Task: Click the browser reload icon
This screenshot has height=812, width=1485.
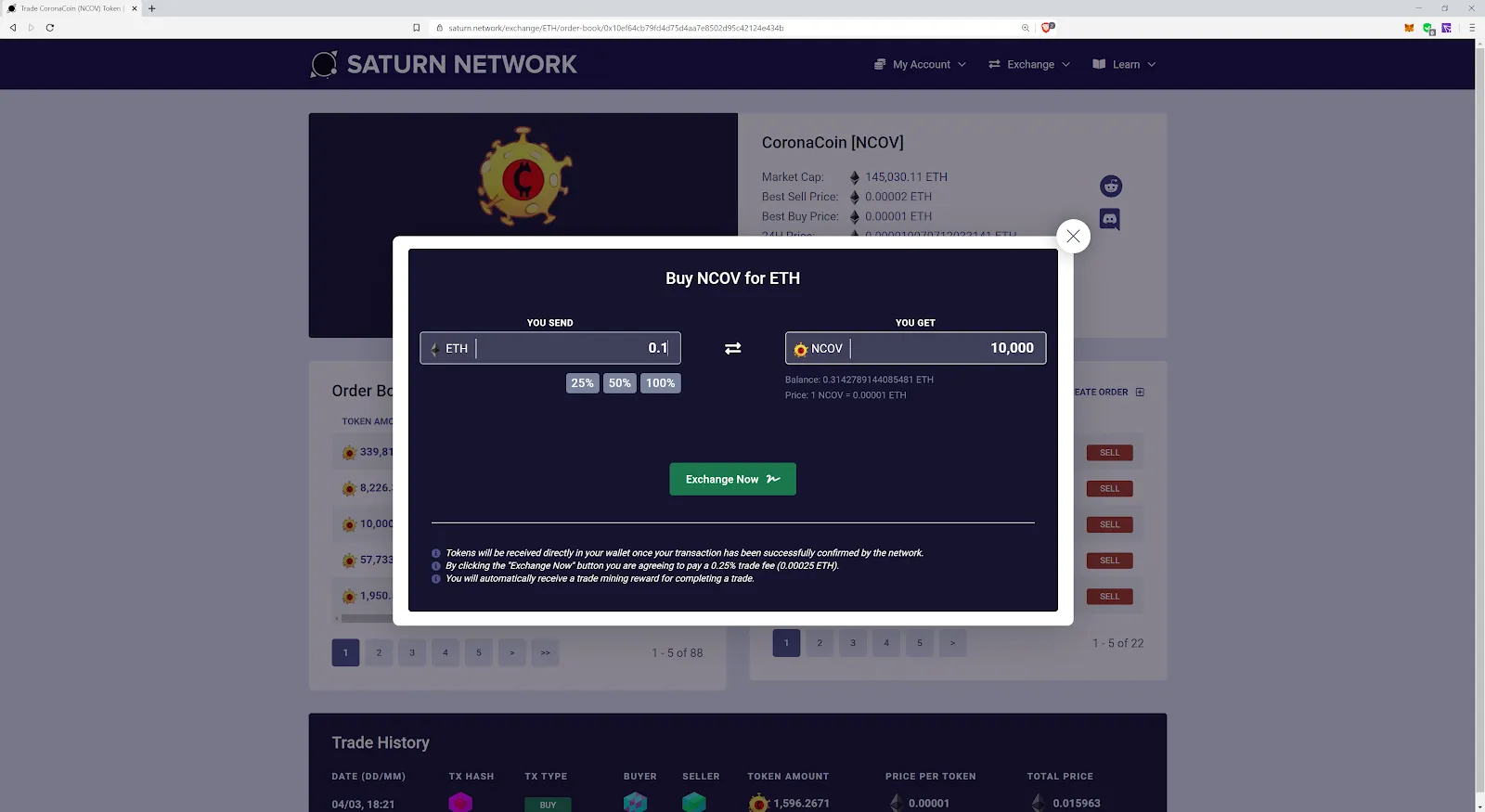Action: point(50,28)
